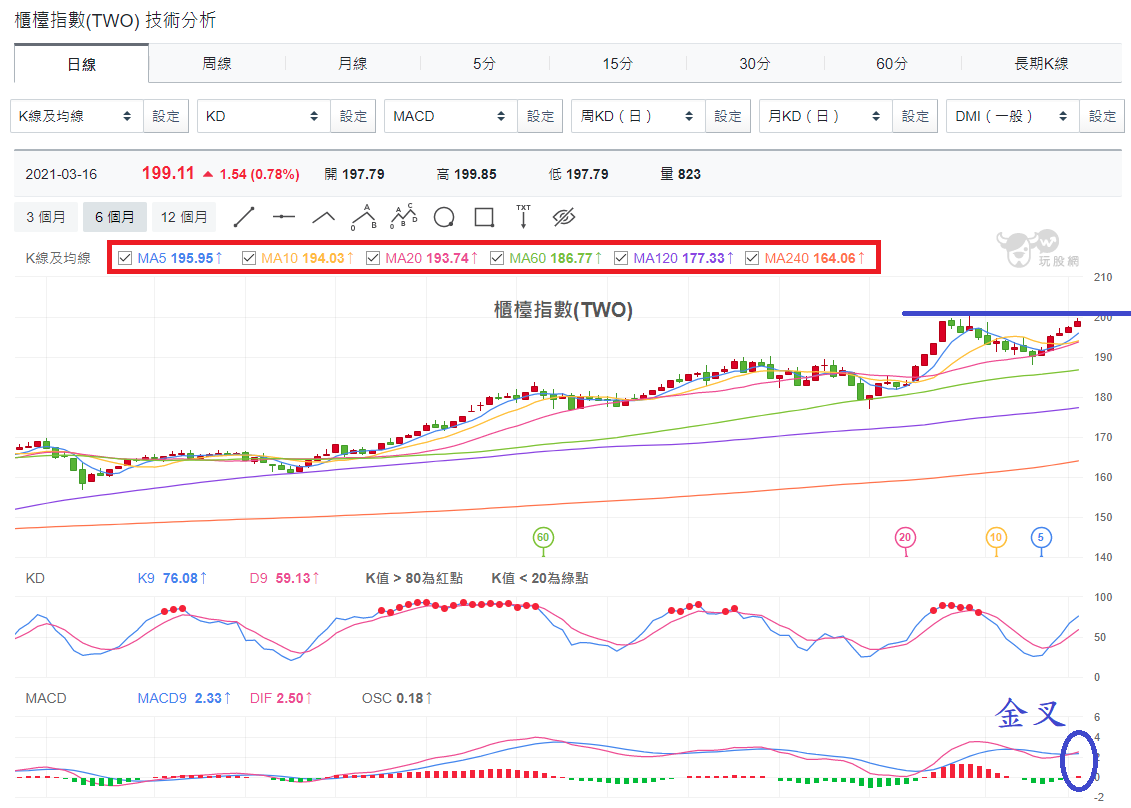Switch to the 周線 tab
Image resolution: width=1131 pixels, height=808 pixels.
point(217,63)
